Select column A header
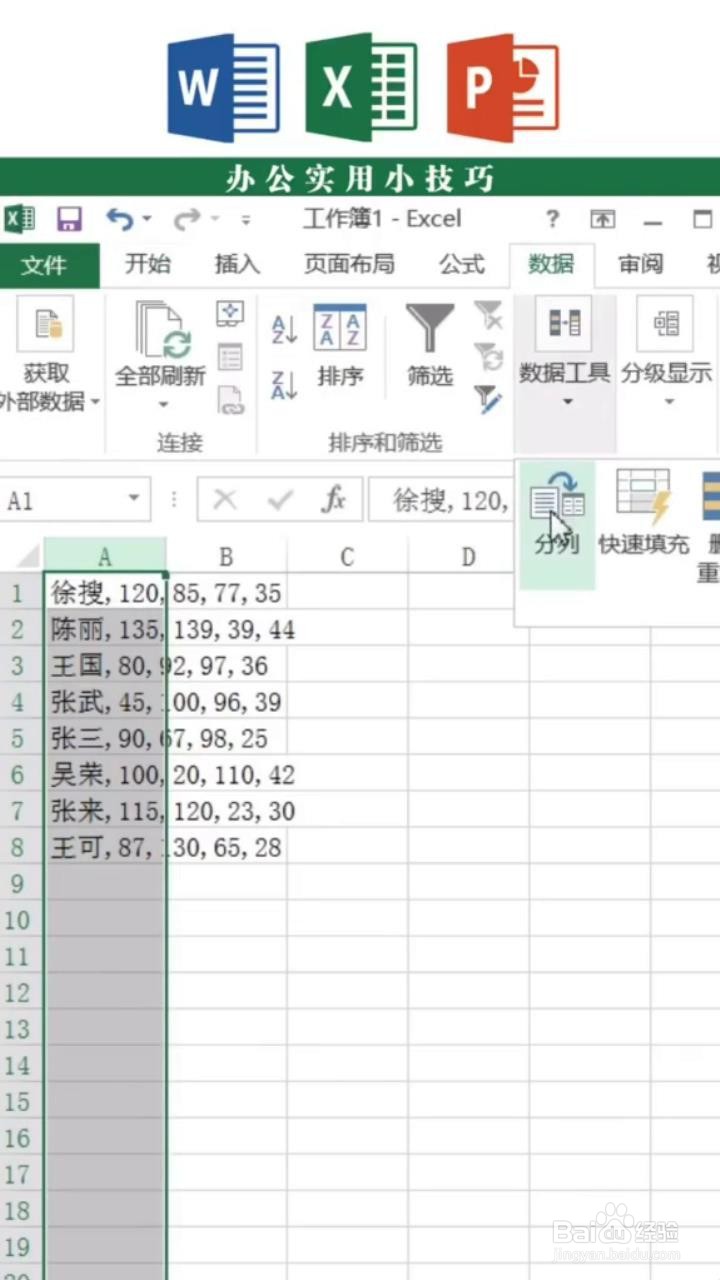 105,556
